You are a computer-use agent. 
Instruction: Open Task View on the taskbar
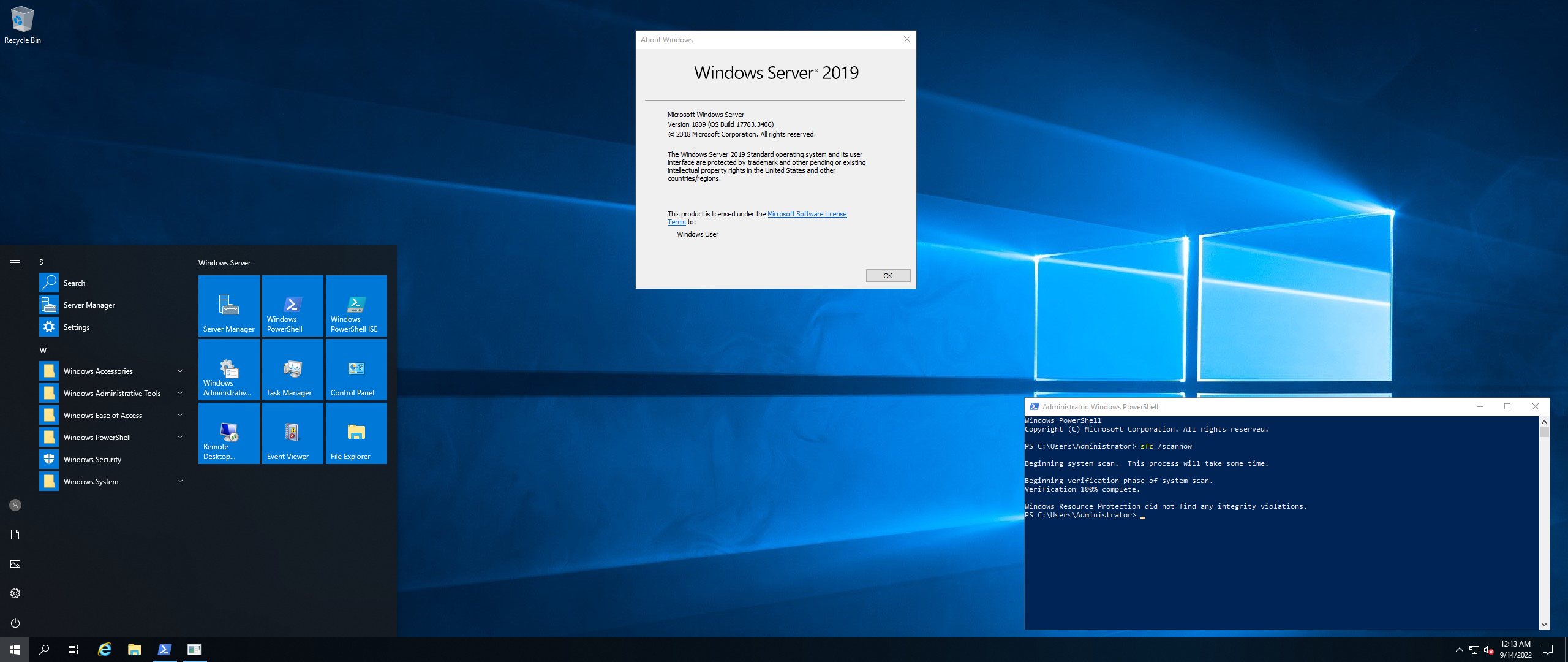73,650
